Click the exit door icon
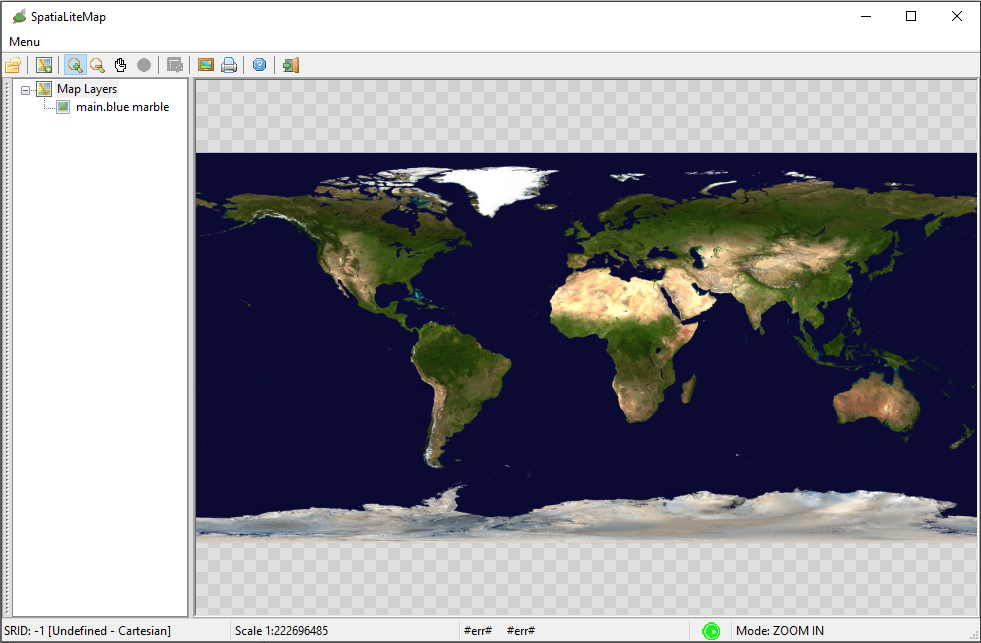Image resolution: width=981 pixels, height=643 pixels. [x=291, y=65]
